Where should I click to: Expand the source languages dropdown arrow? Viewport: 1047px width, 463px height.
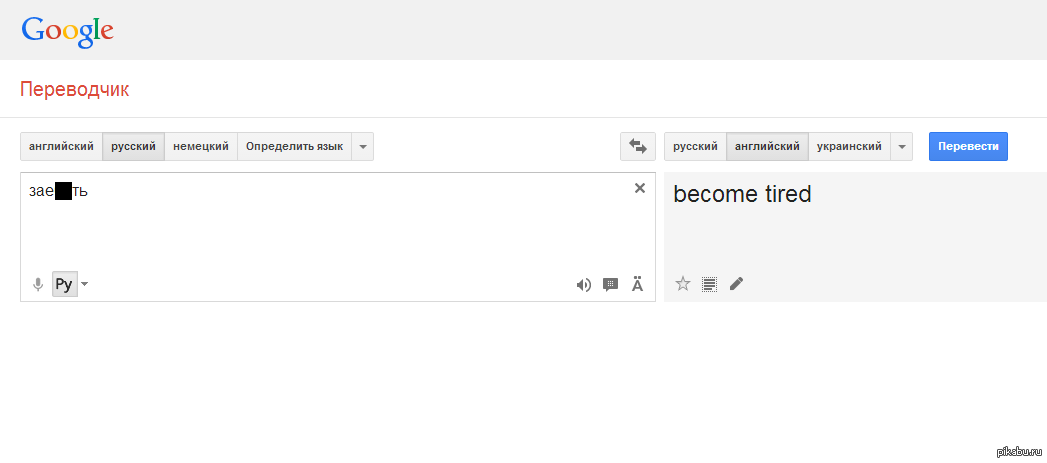pyautogui.click(x=363, y=146)
